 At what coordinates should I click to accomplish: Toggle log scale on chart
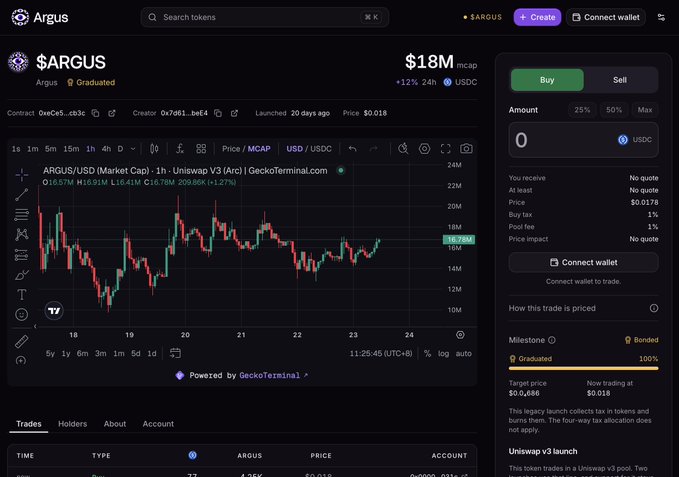coord(443,354)
